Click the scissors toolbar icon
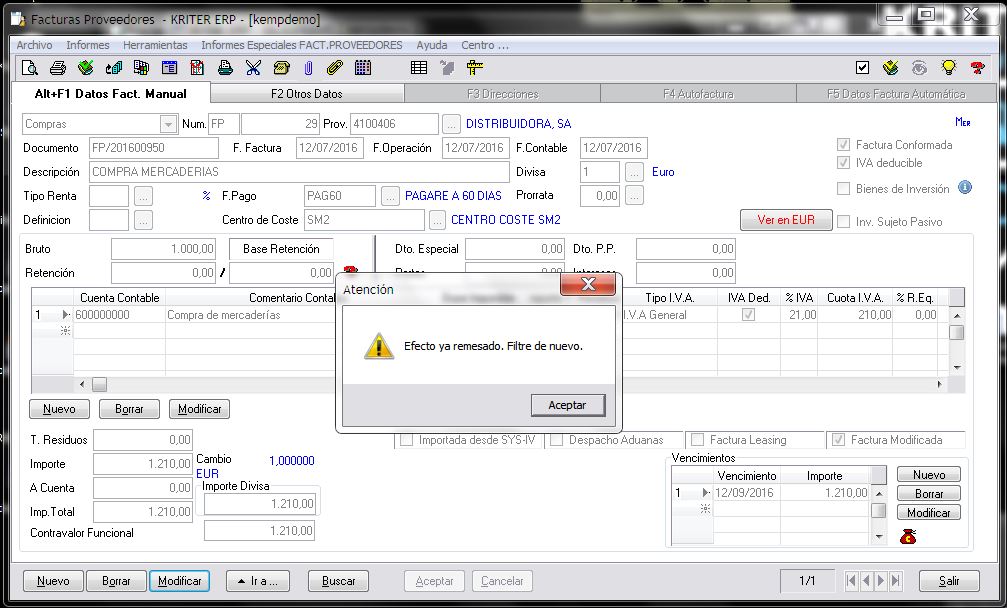Image resolution: width=1007 pixels, height=608 pixels. coord(253,67)
